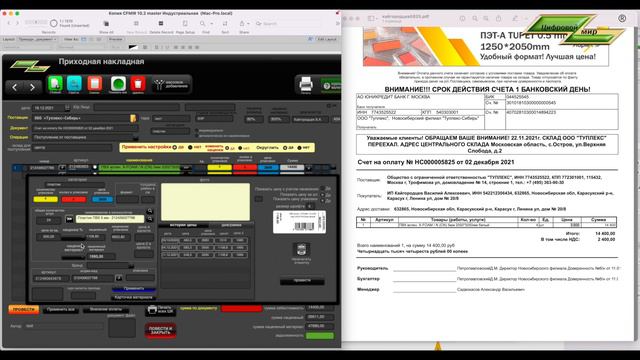Toggle the sidebar icon in PDF window
Image resolution: width=640 pixels, height=360 pixels.
pos(372,18)
